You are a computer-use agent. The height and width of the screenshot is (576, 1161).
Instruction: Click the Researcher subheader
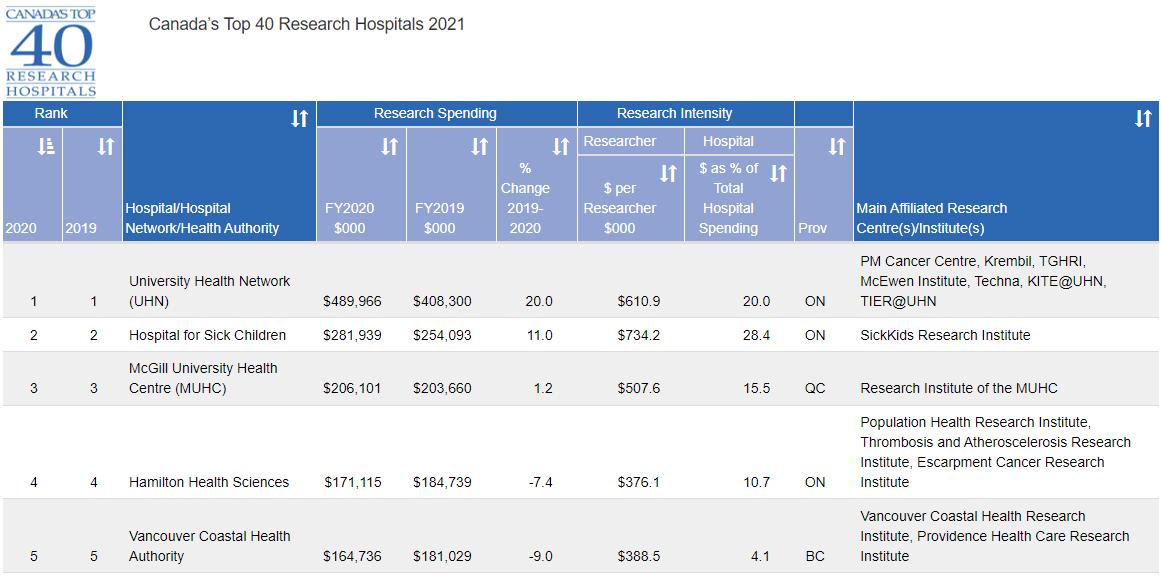(631, 141)
